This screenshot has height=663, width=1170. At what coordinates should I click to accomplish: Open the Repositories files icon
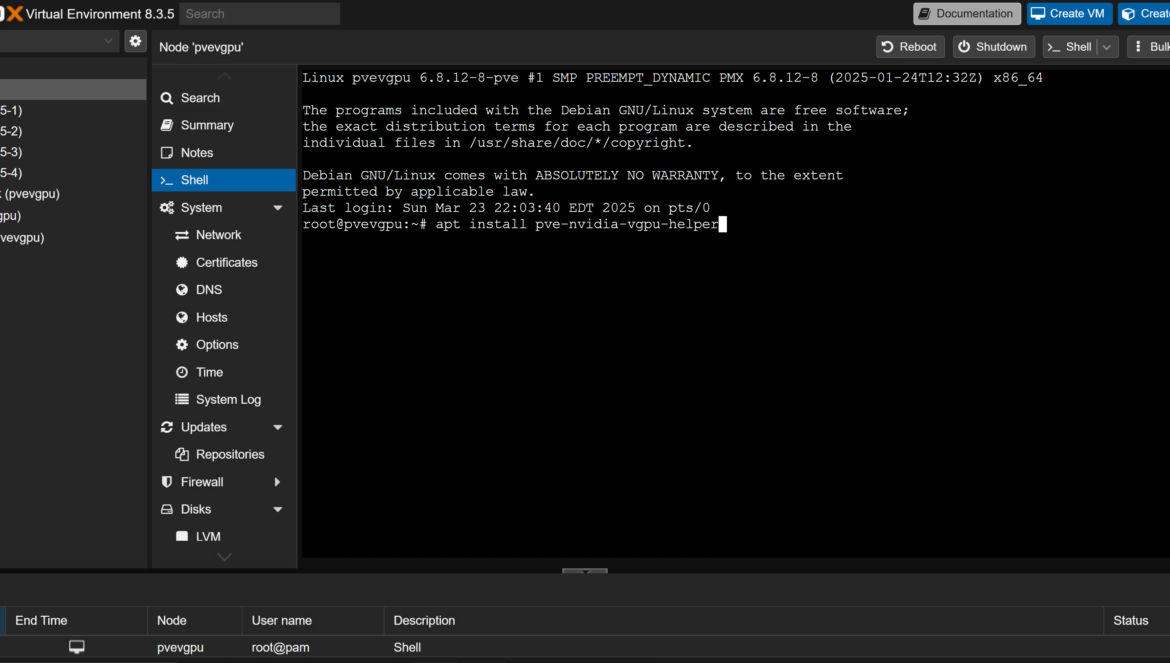181,454
